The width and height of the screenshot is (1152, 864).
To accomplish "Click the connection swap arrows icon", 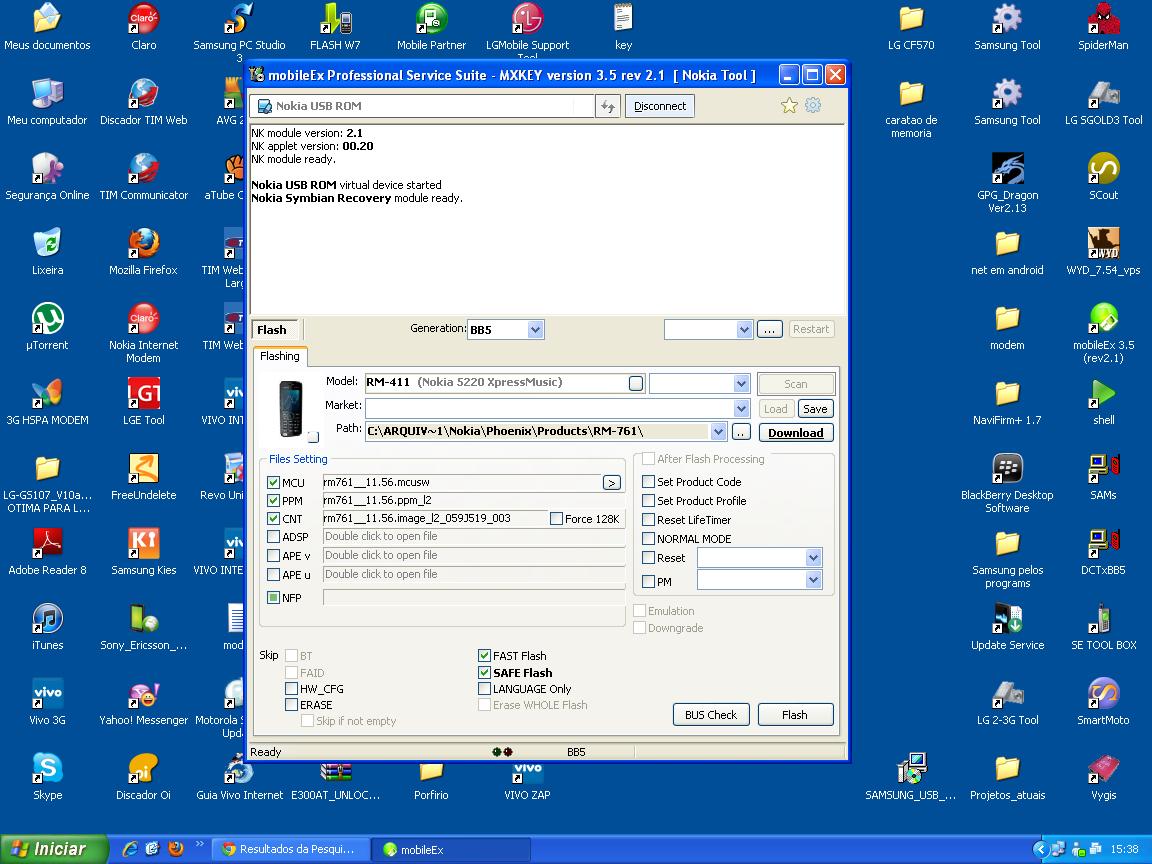I will pos(608,107).
